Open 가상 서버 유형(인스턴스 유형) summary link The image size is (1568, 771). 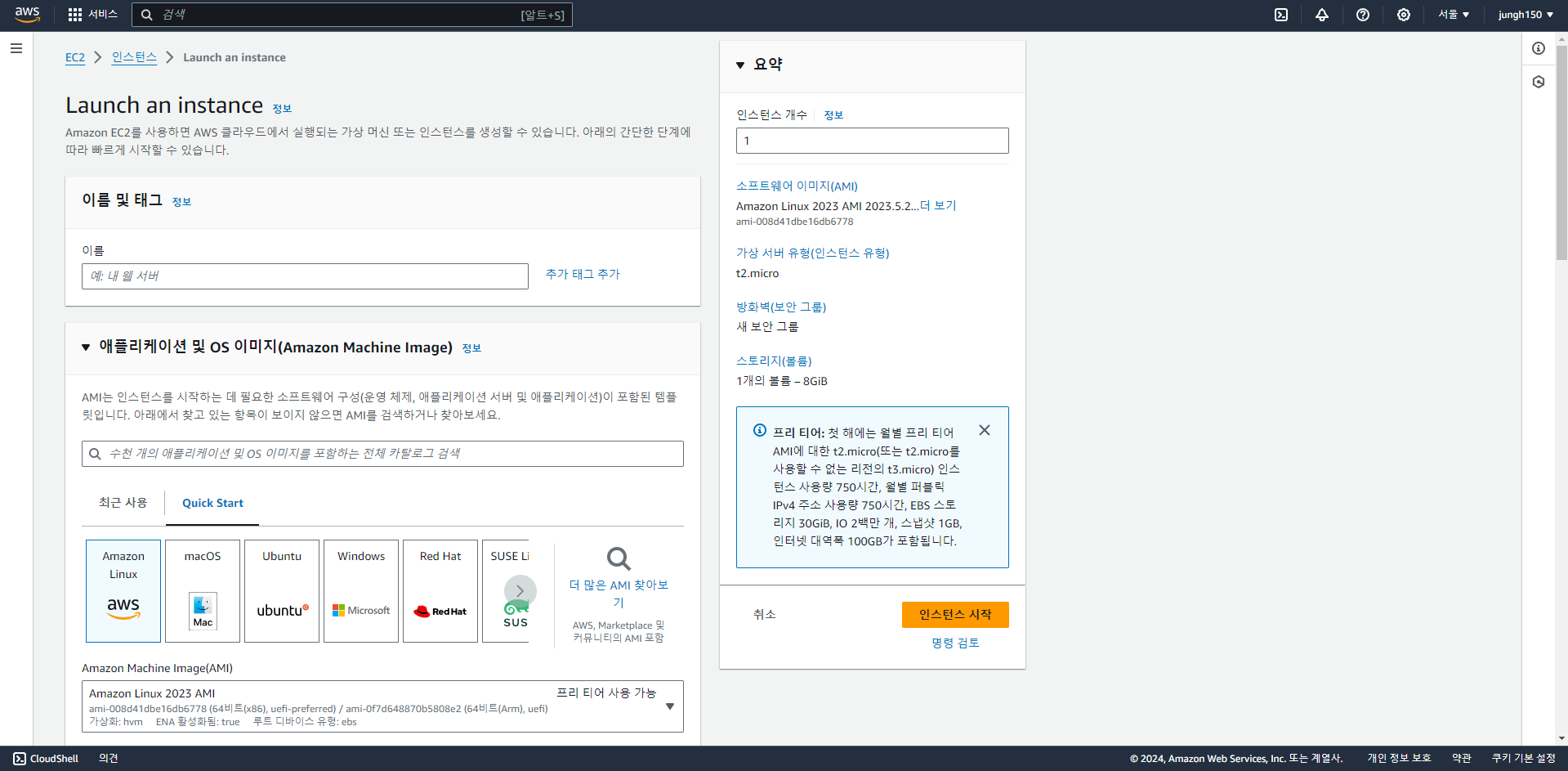tap(812, 253)
